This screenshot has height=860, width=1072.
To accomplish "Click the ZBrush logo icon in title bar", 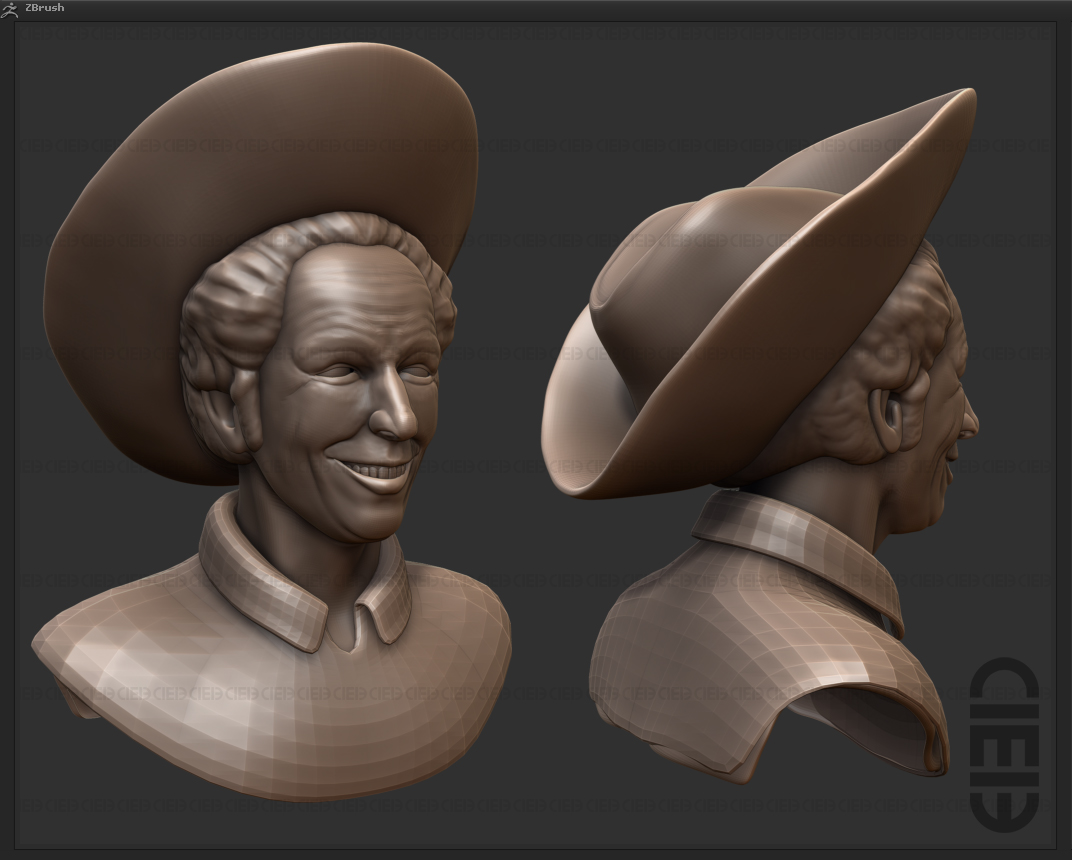I will [x=9, y=9].
